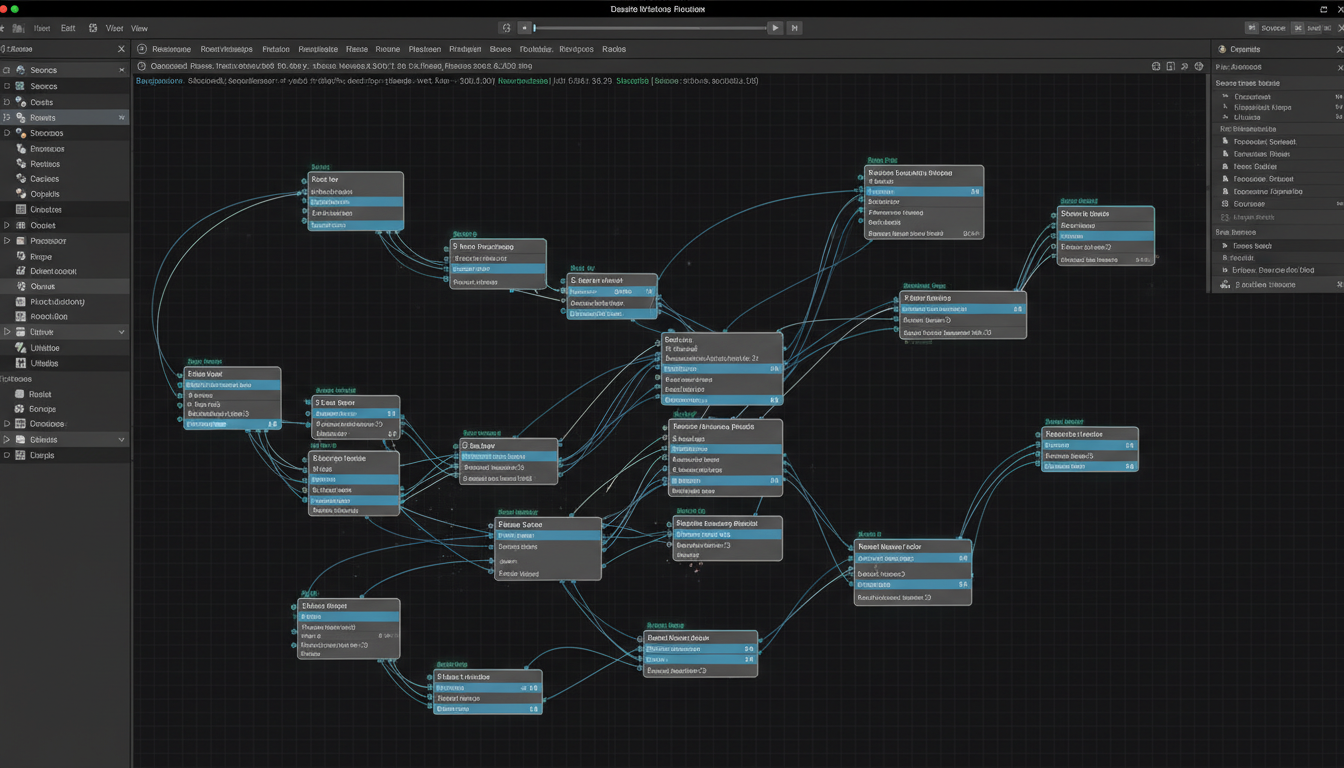Open the Edit menu
Image resolution: width=1344 pixels, height=768 pixels.
point(68,28)
